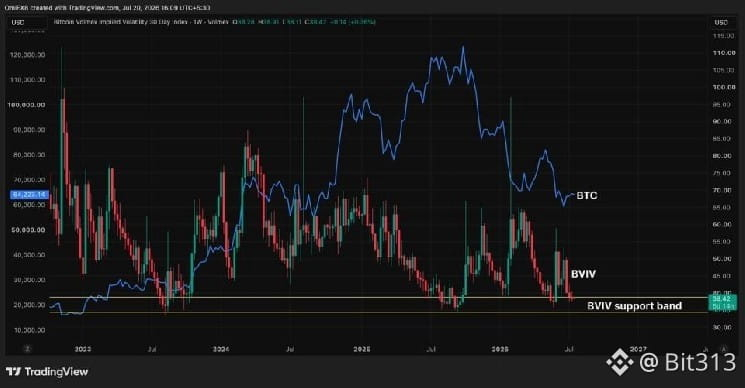Click the Bitcoin Volmex Implied Volatility legend title
Screen dimensions: 745x388
point(141,22)
